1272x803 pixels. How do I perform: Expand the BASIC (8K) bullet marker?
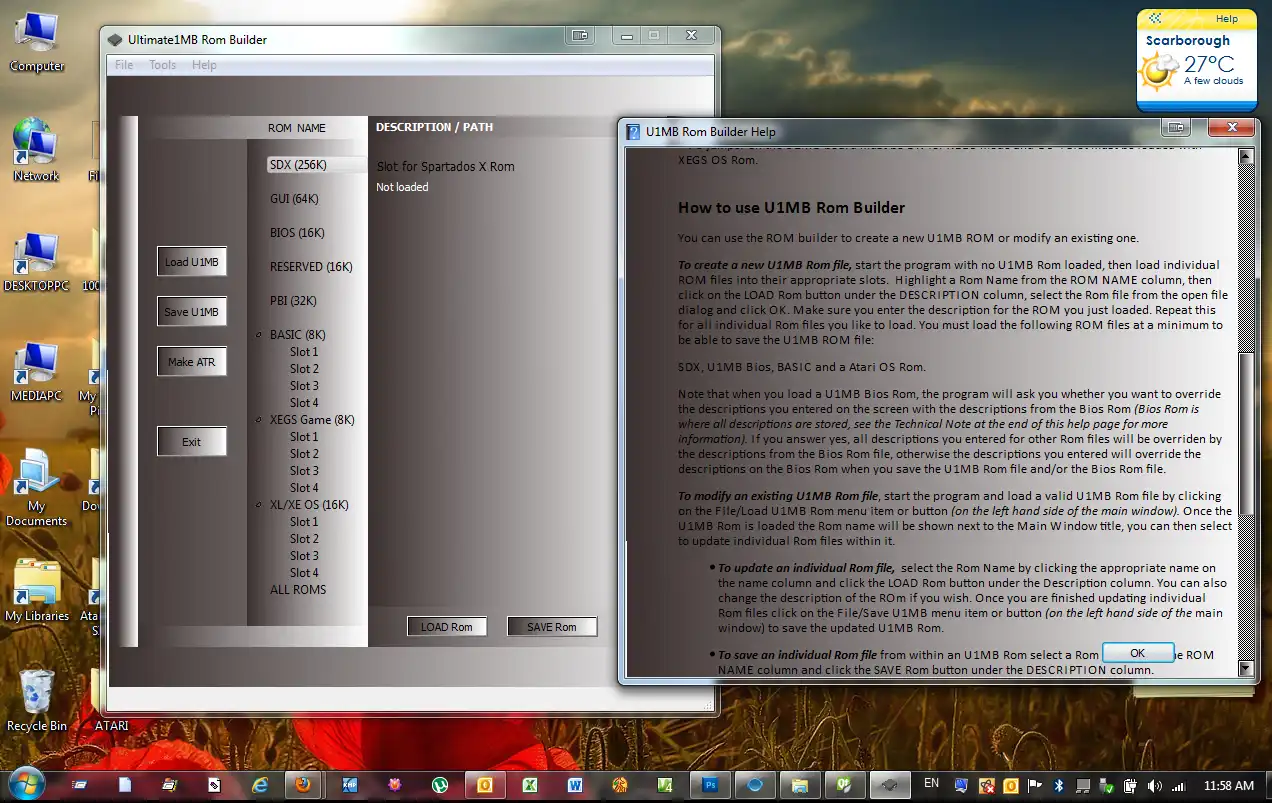[259, 335]
